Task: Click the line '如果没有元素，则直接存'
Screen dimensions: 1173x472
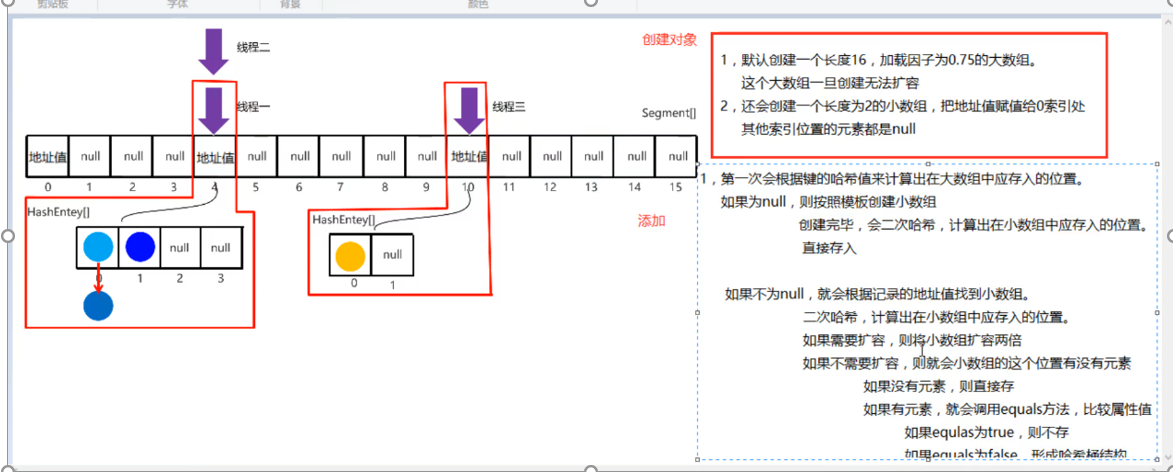Action: (938, 387)
